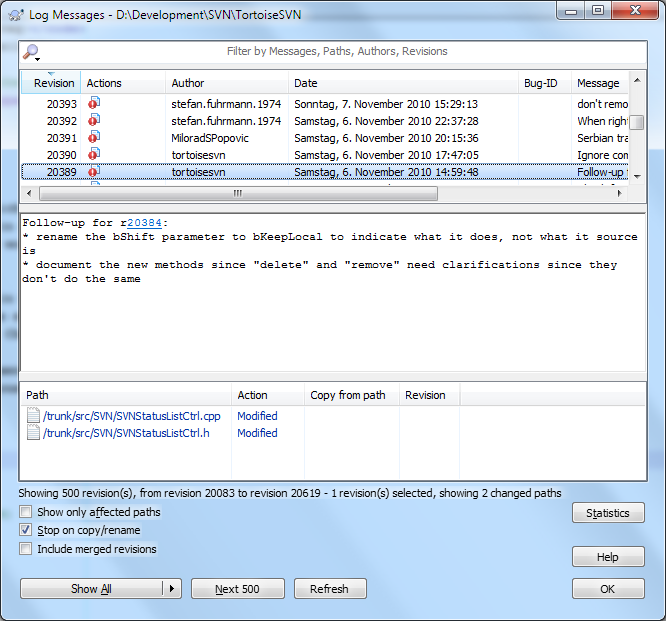Sort changed paths by the Action column header
The height and width of the screenshot is (621, 666).
[x=253, y=395]
